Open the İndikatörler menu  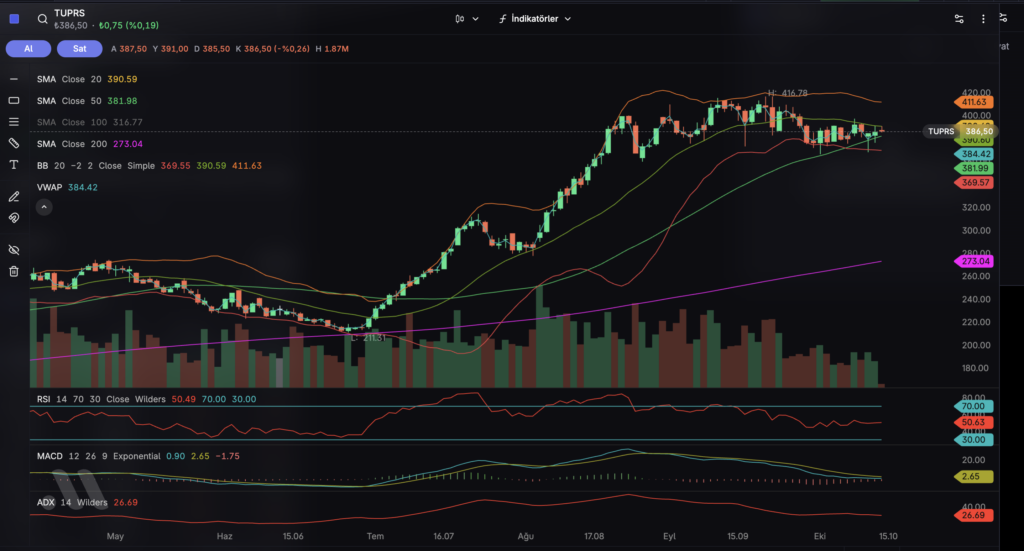534,19
